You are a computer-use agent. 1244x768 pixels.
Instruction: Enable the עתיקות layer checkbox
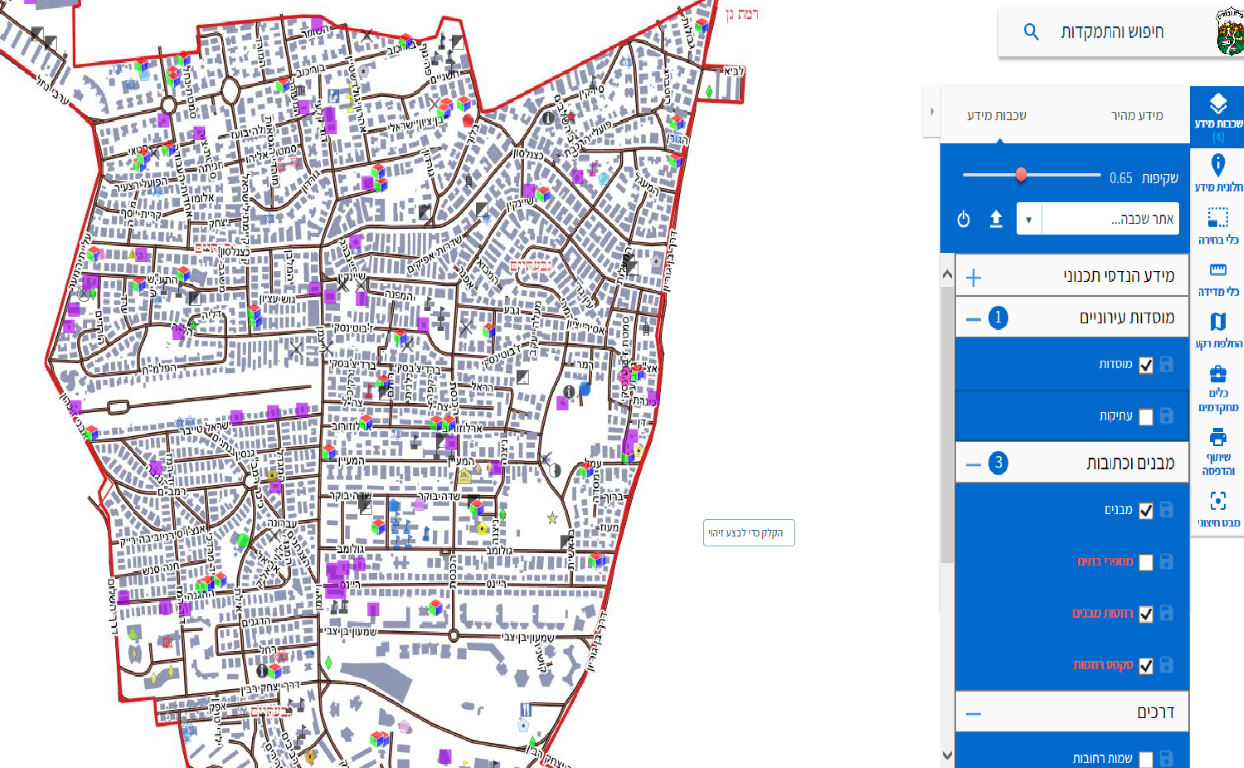[x=1146, y=416]
